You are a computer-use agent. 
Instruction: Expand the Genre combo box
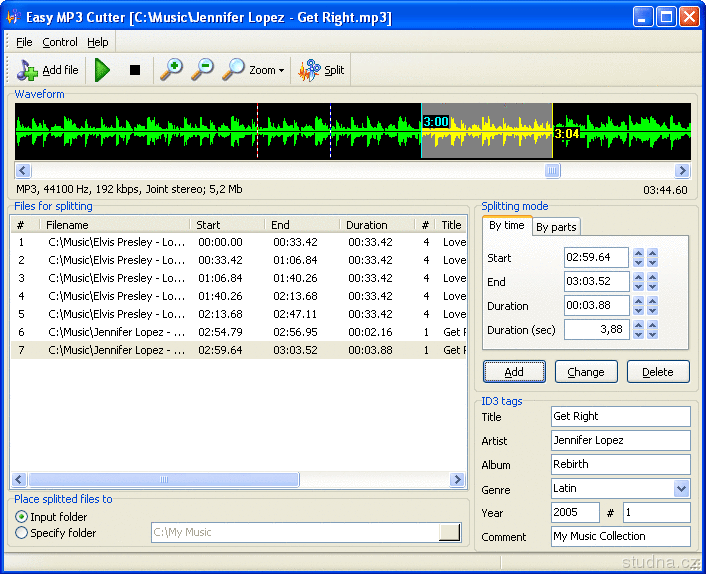[681, 489]
